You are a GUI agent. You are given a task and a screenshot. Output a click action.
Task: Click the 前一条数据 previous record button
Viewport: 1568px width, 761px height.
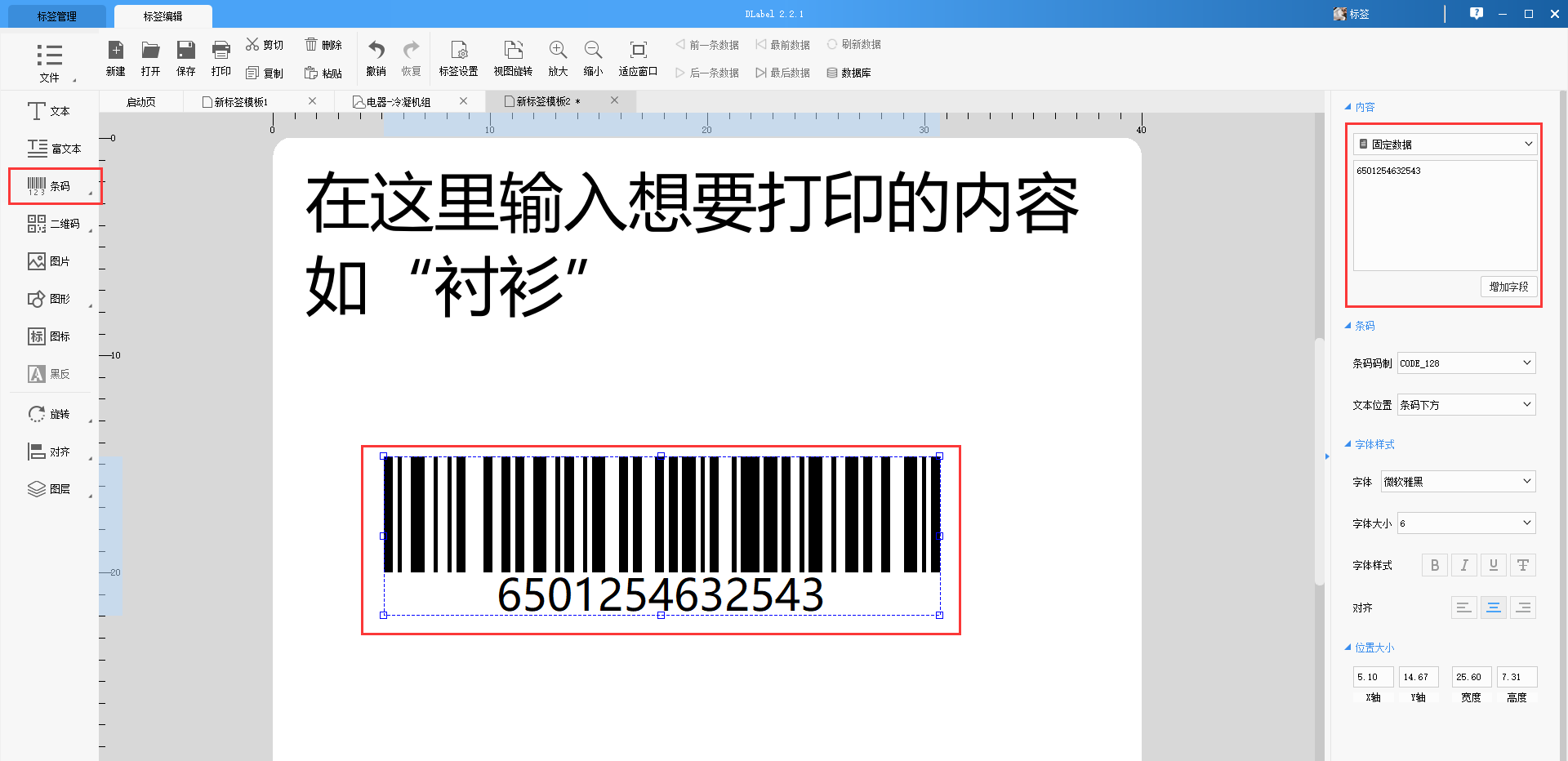coord(707,45)
